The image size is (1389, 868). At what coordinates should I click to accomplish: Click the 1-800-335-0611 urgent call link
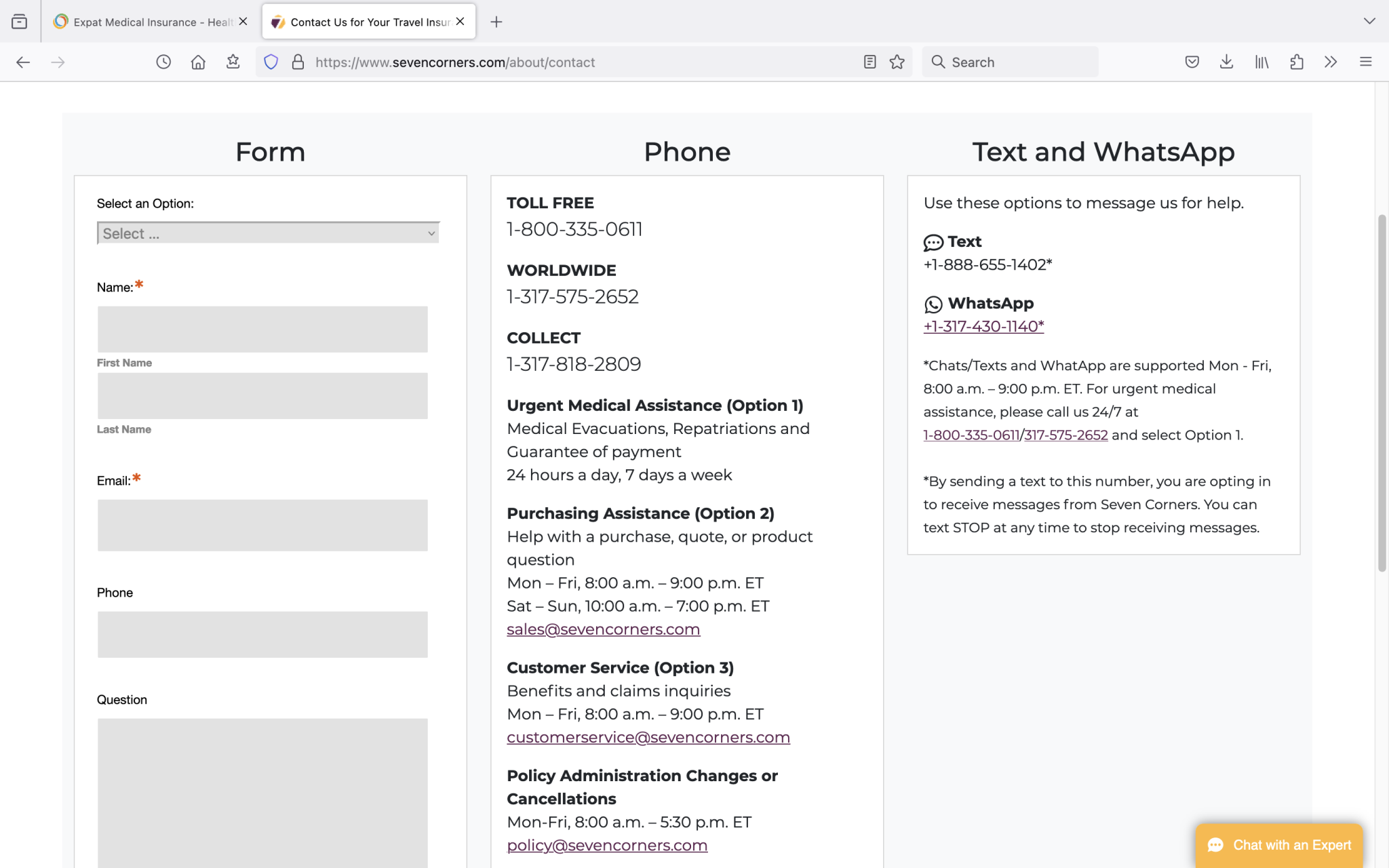coord(971,435)
